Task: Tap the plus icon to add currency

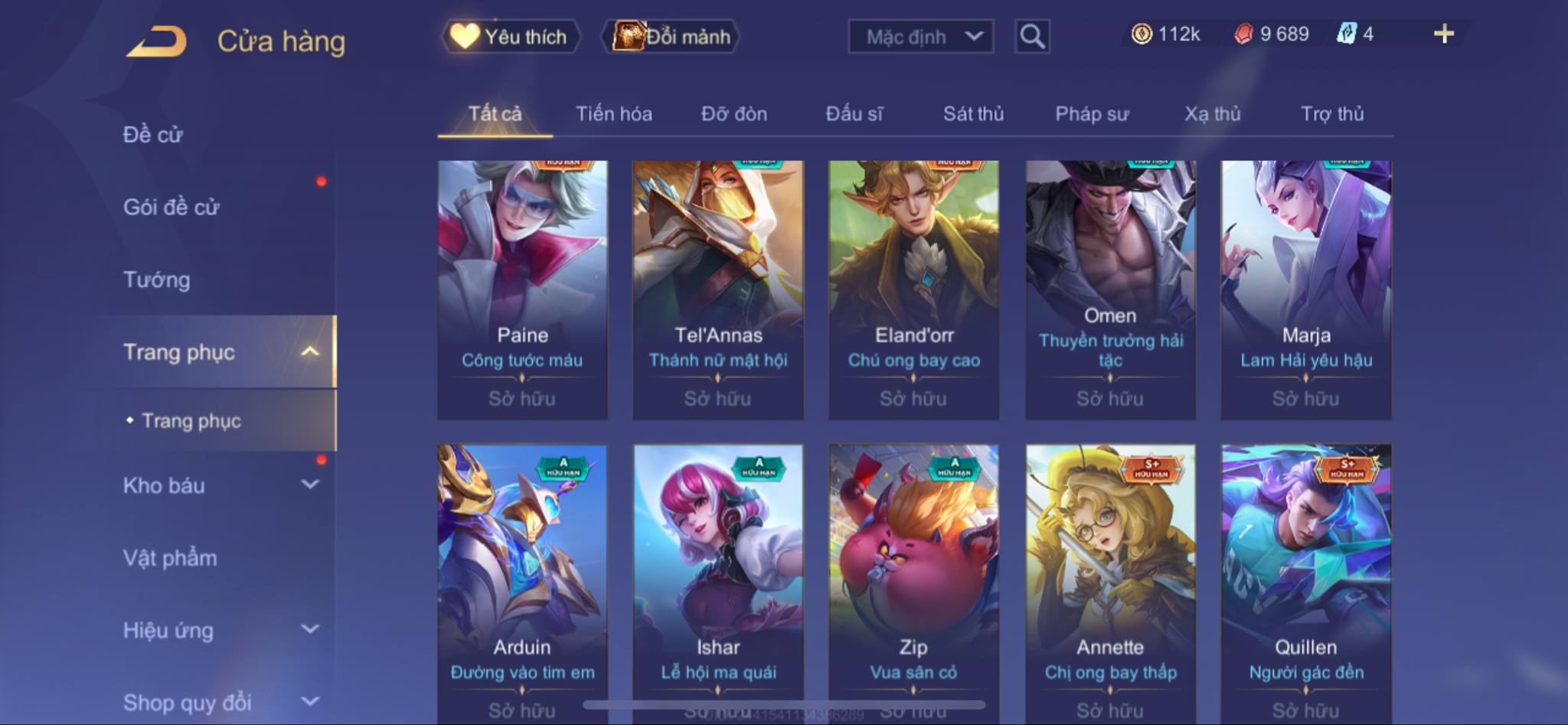Action: 1444,34
